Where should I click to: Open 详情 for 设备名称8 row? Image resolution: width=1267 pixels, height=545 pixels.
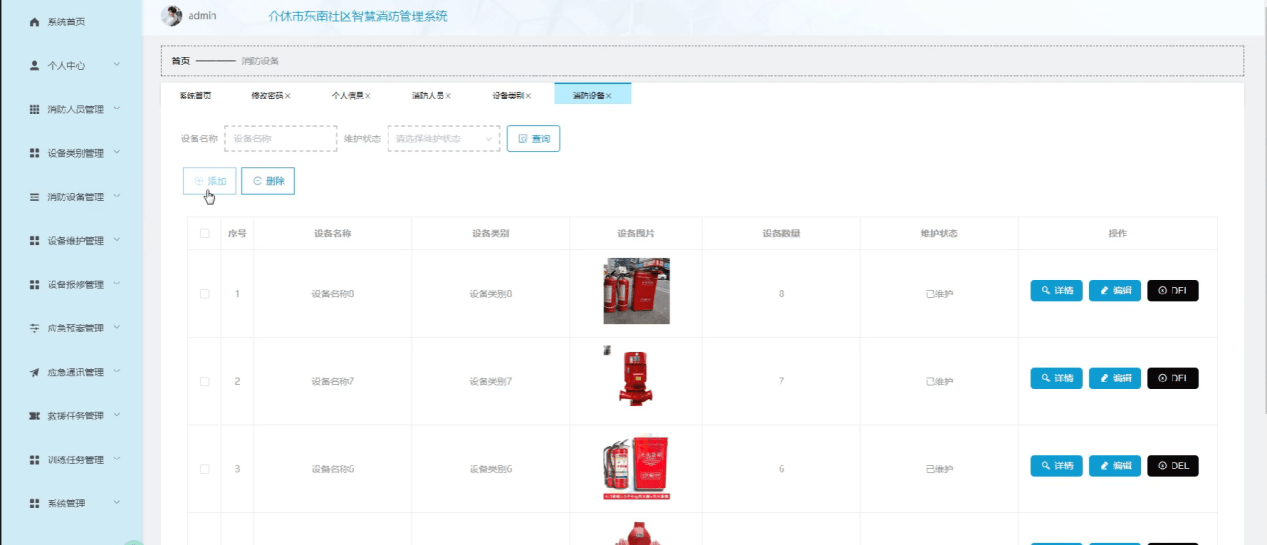(1056, 291)
